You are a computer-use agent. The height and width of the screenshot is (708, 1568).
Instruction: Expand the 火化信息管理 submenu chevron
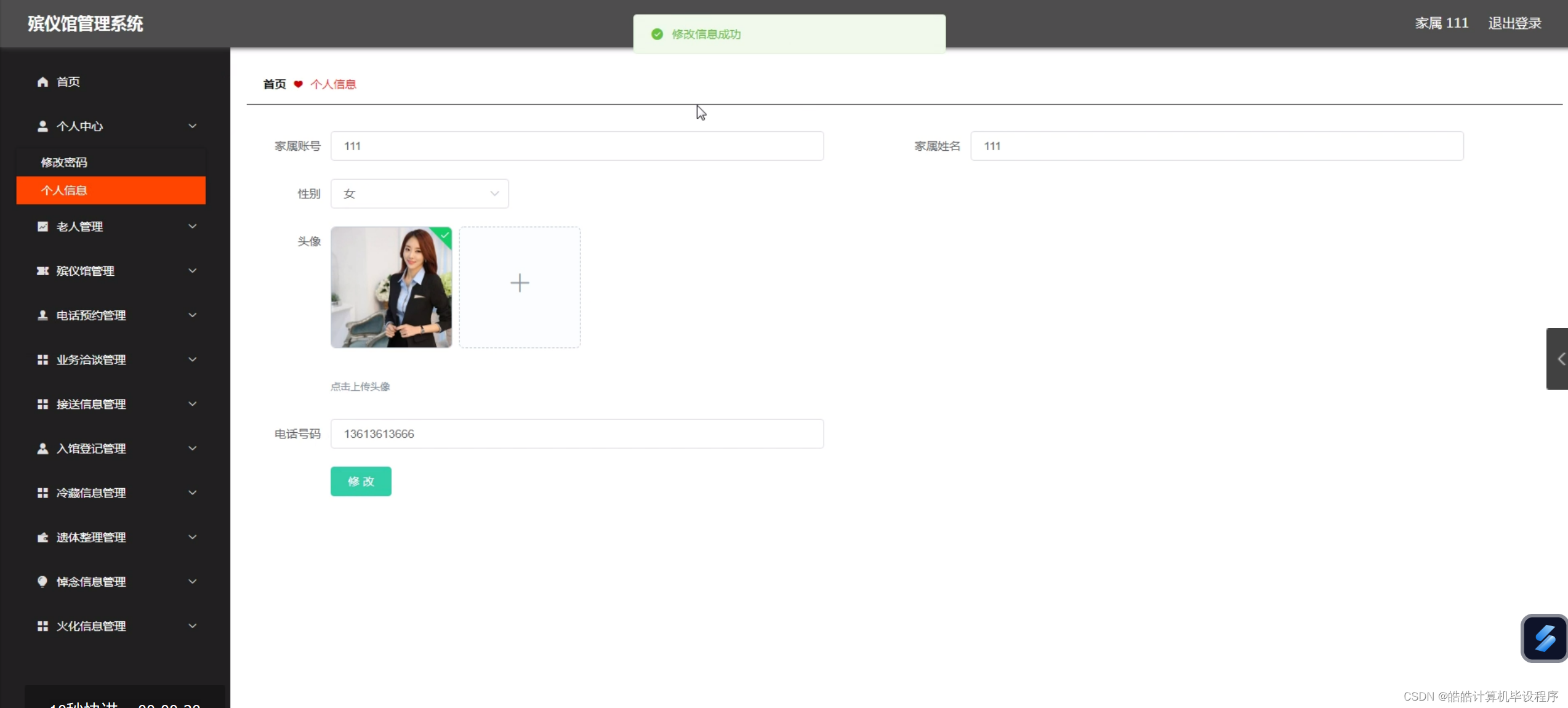192,626
